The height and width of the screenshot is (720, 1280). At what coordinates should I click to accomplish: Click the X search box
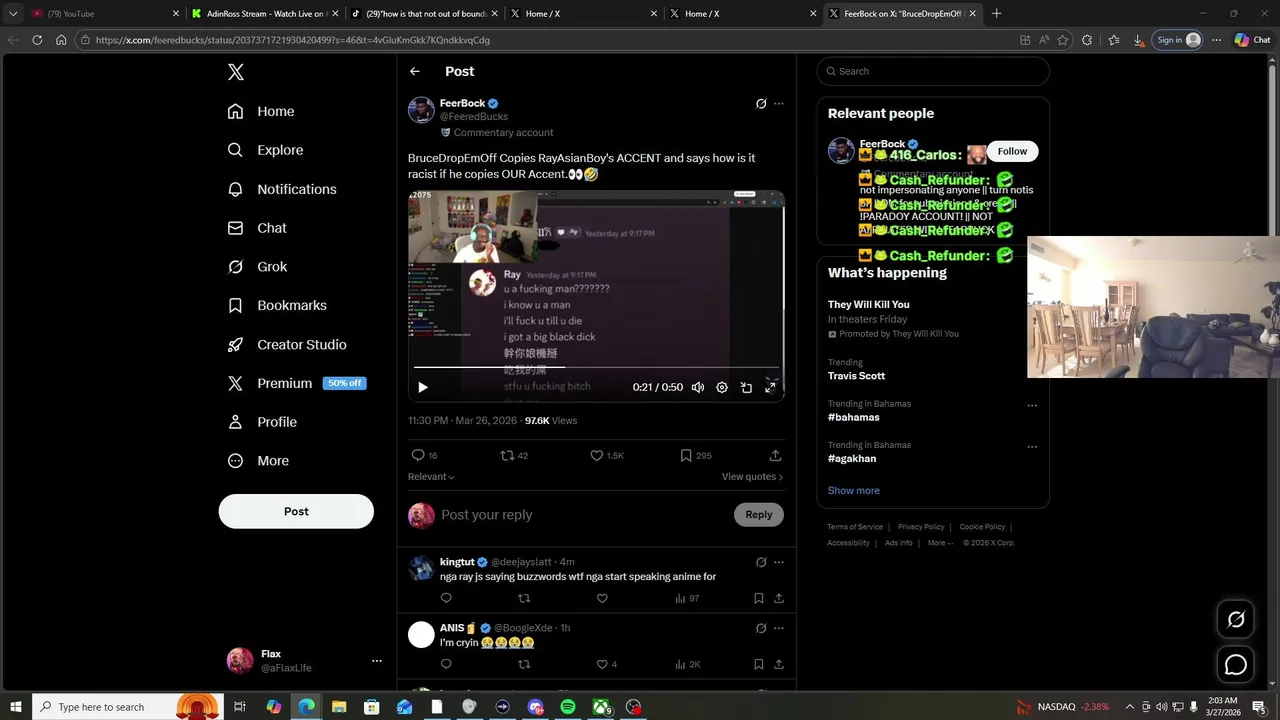[x=933, y=71]
